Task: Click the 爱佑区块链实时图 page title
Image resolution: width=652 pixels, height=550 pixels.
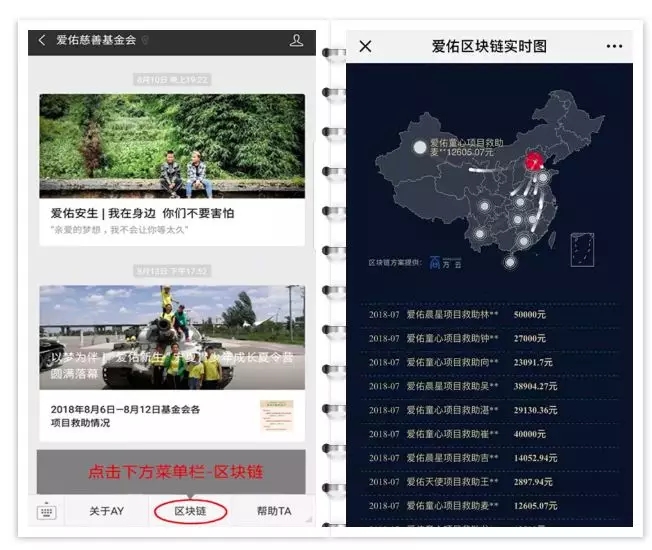Action: point(489,46)
